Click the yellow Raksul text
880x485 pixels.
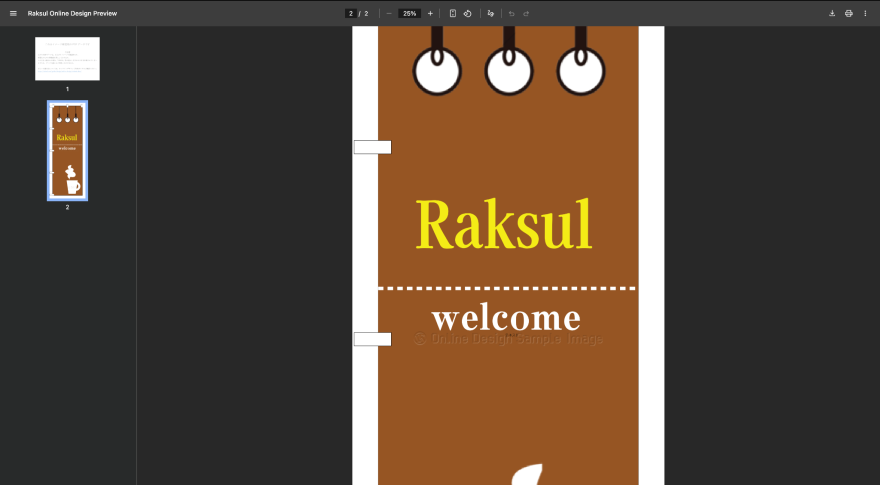504,225
